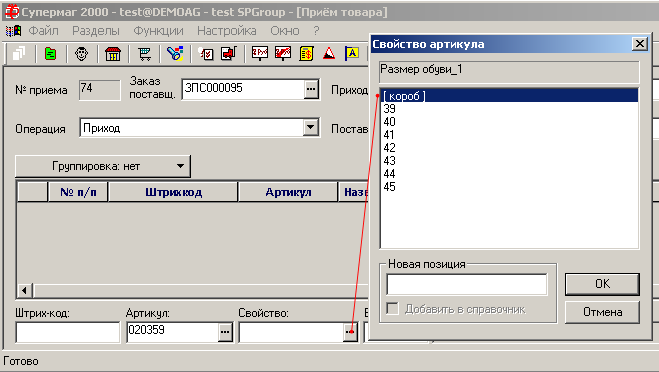This screenshot has height=372, width=659.
Task: Click the crossed-out price board icon
Action: 283,53
